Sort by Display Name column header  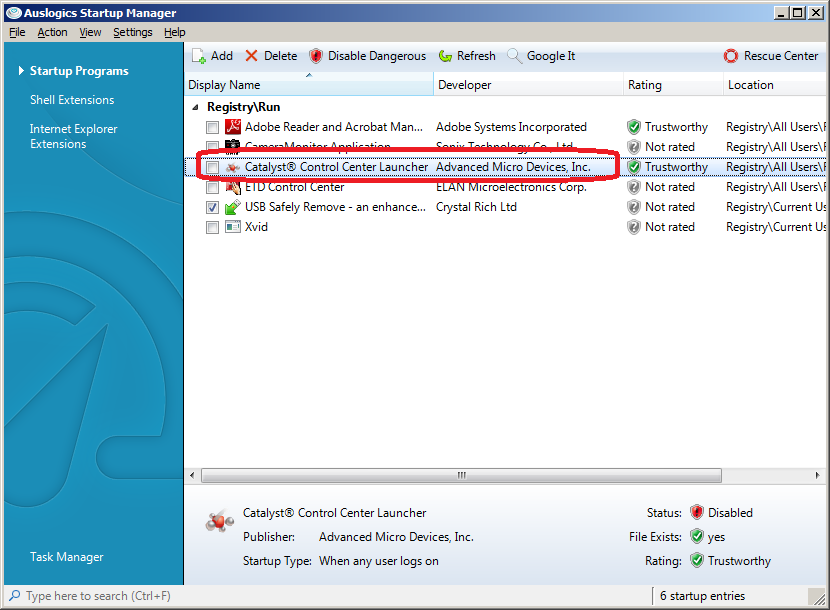coord(309,85)
